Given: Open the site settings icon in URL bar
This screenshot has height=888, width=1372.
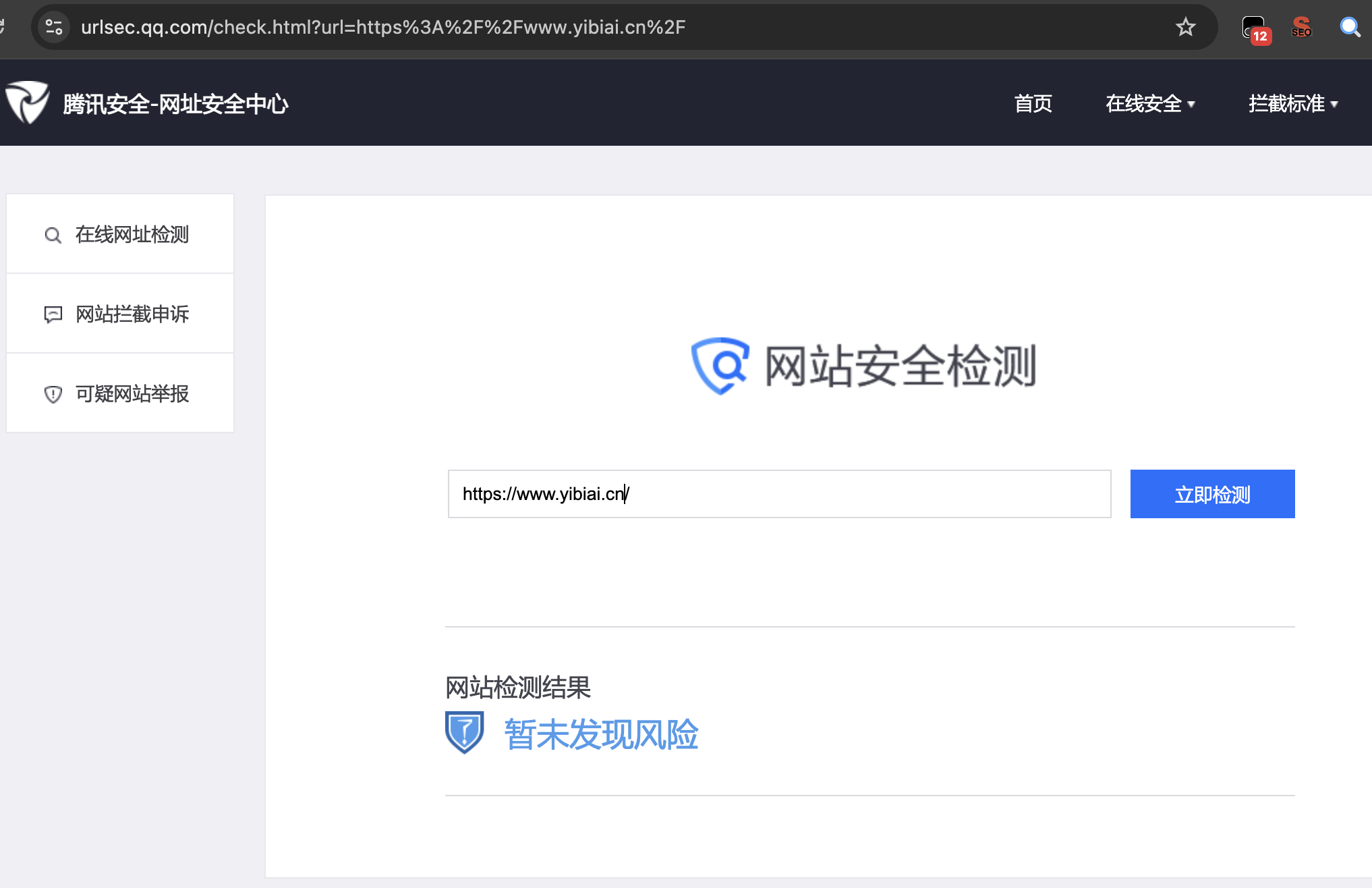Looking at the screenshot, I should [54, 27].
